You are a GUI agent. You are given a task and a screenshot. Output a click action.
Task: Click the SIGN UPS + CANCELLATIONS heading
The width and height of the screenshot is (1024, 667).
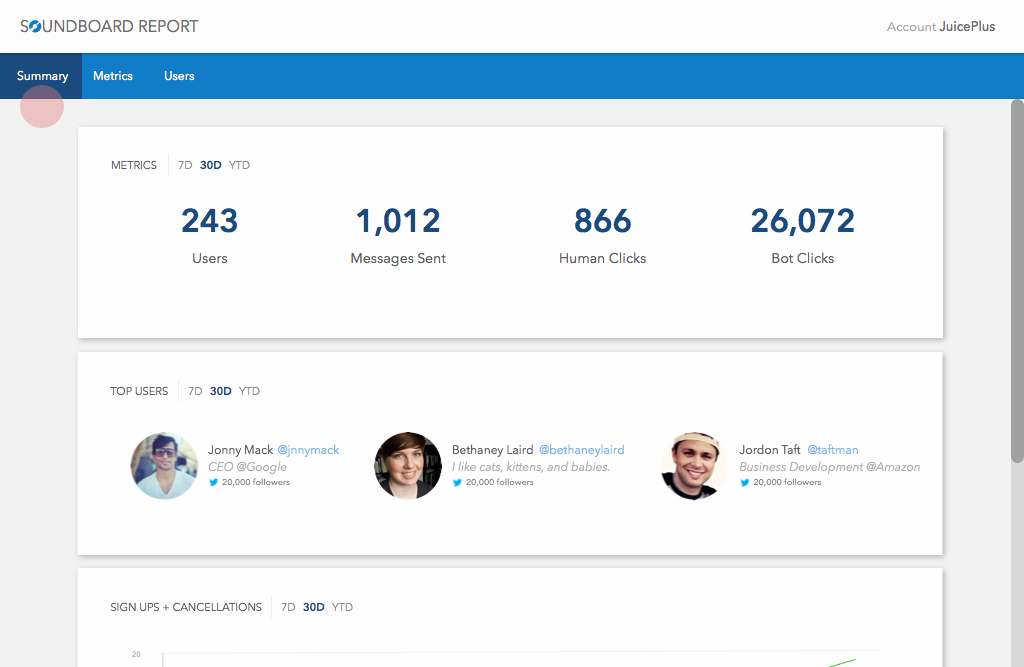(x=186, y=608)
